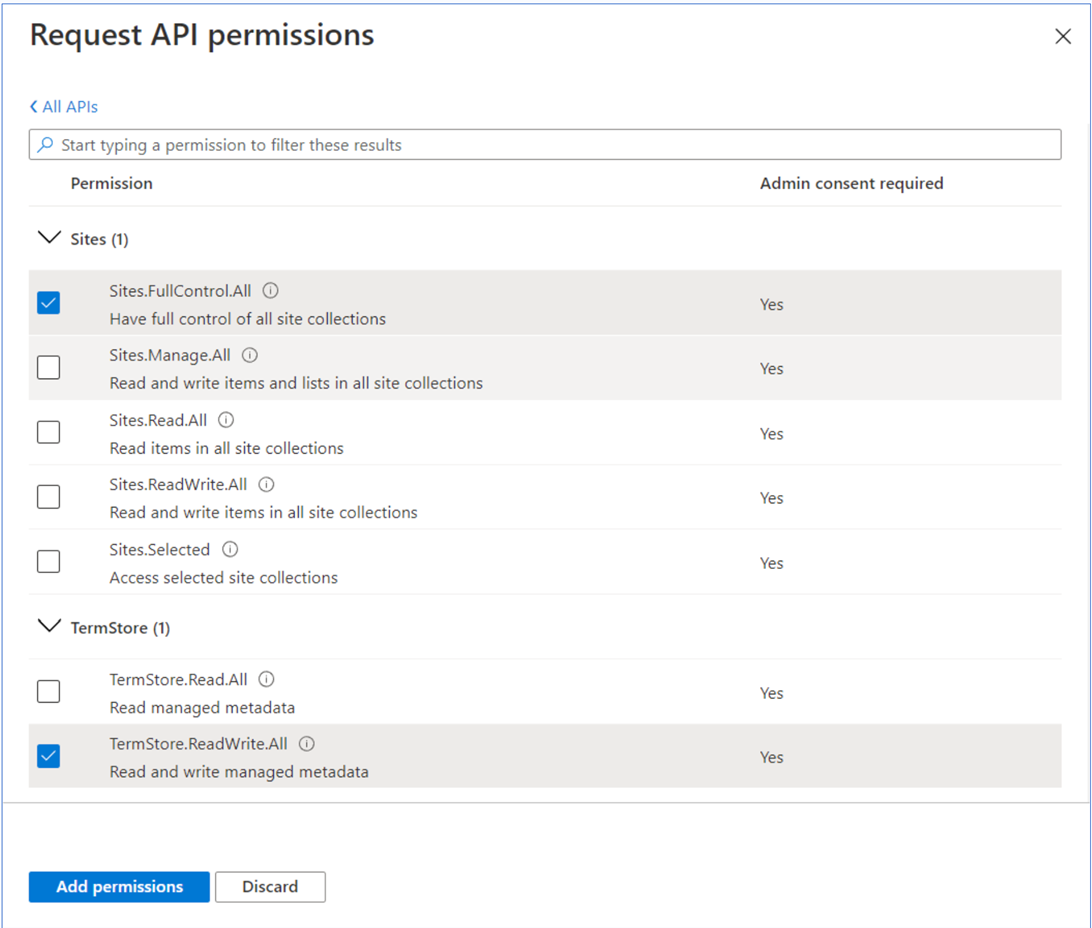Uncheck the TermStore.ReadWrite.All checkbox
Image resolution: width=1092 pixels, height=928 pixels.
point(48,756)
